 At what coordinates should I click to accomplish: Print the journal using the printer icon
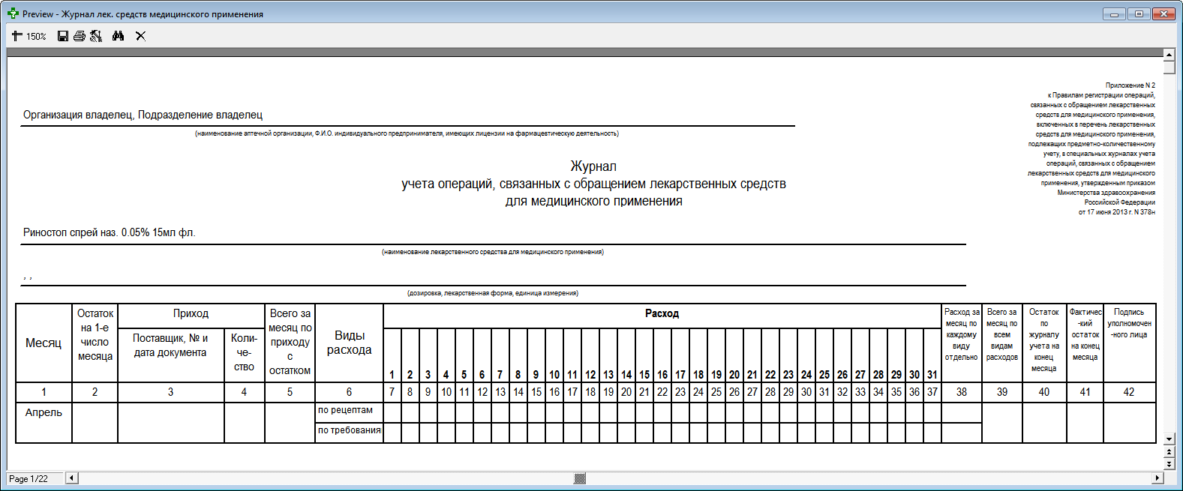coord(79,35)
